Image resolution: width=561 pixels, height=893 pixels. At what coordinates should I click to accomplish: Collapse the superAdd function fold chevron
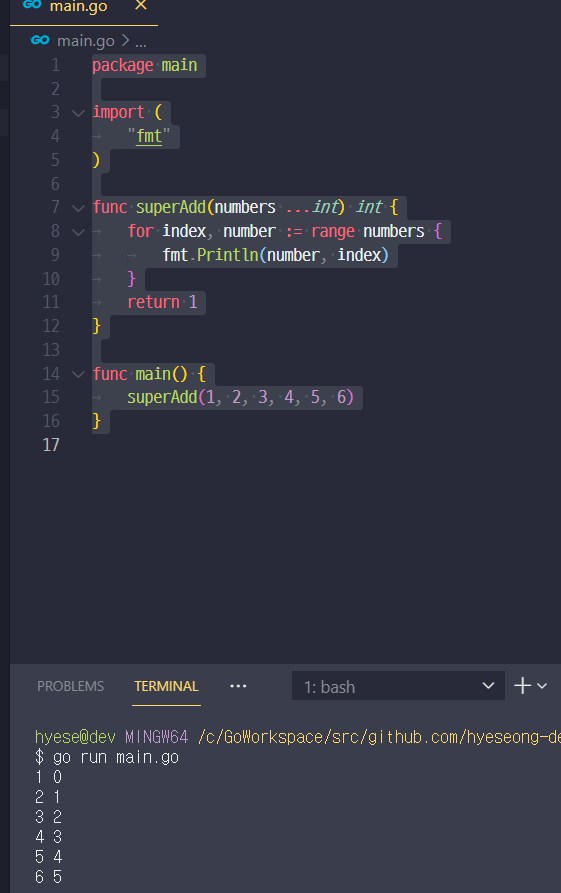coord(78,208)
